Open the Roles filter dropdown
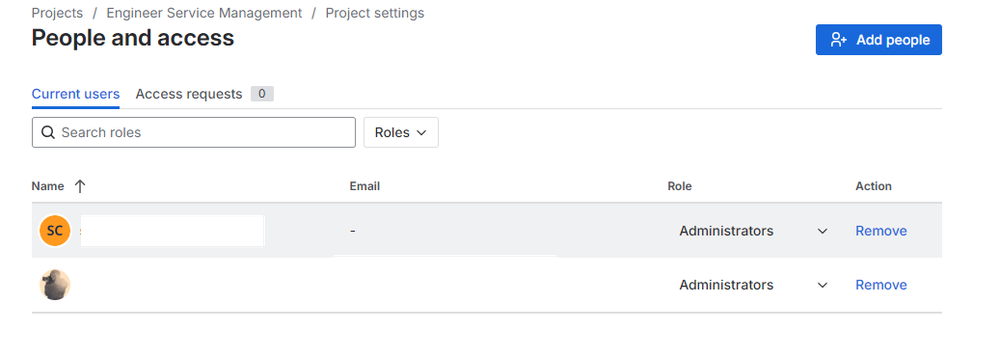The height and width of the screenshot is (362, 999). pos(401,133)
